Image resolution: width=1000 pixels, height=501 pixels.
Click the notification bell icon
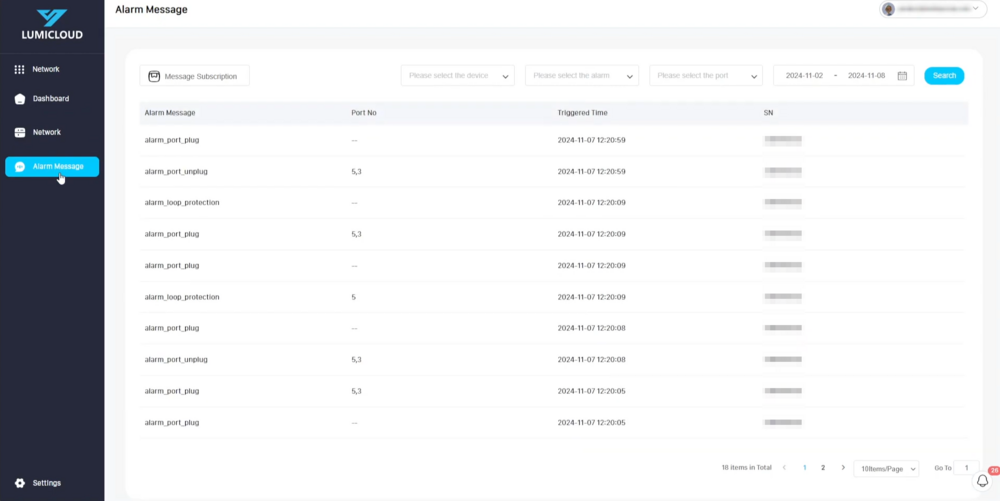click(x=982, y=481)
